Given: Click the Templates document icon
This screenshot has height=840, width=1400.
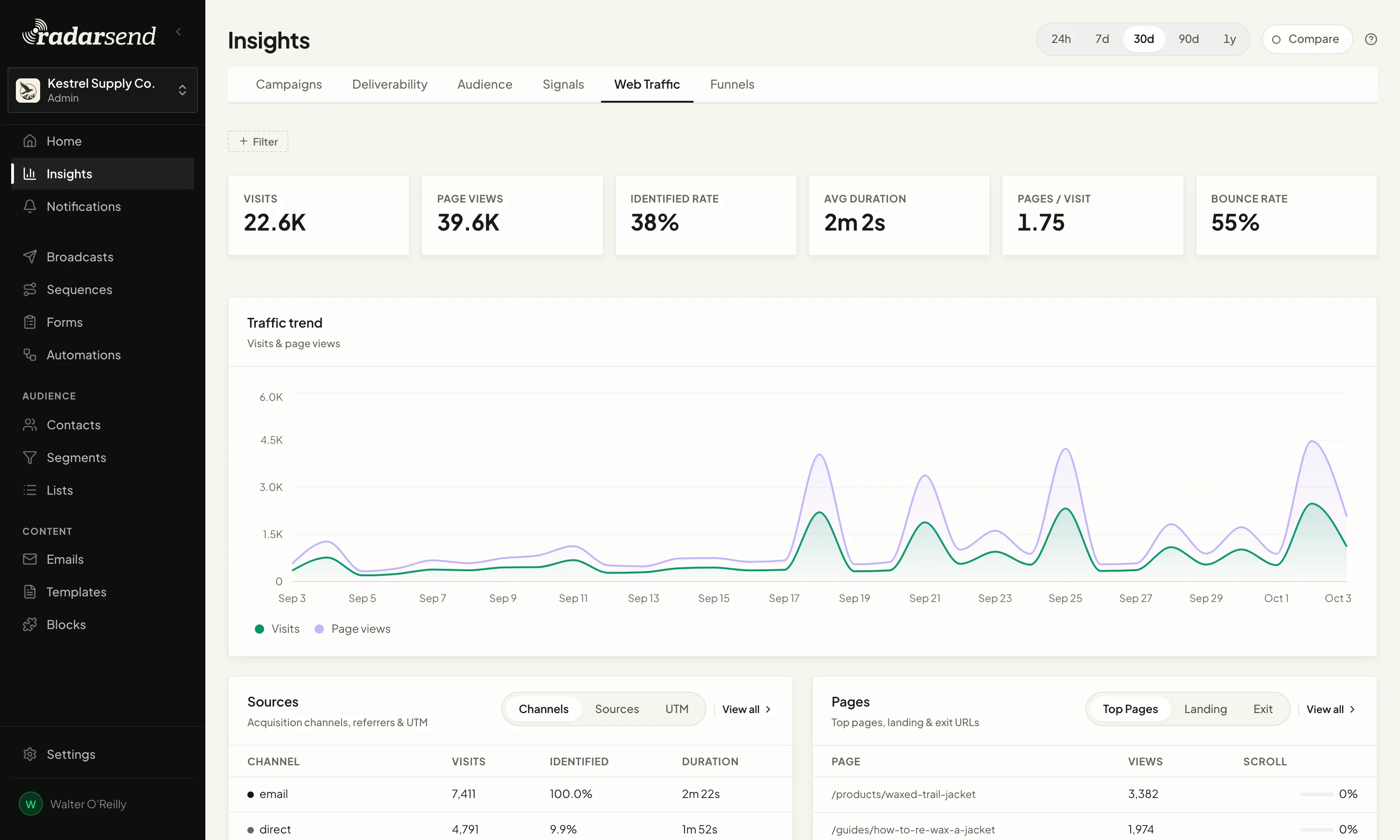Looking at the screenshot, I should click(x=30, y=592).
